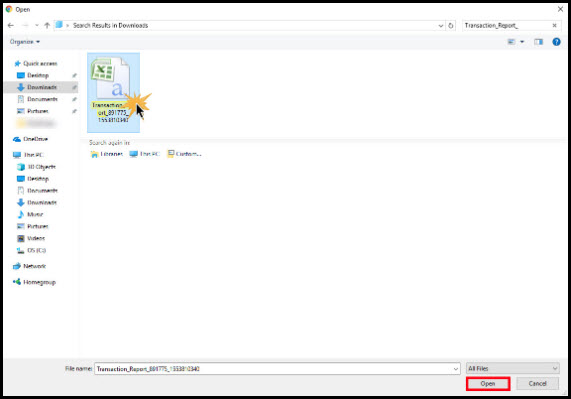Screen dimensions: 571x399
Task: Select Downloads under This PC
Action: click(37, 202)
